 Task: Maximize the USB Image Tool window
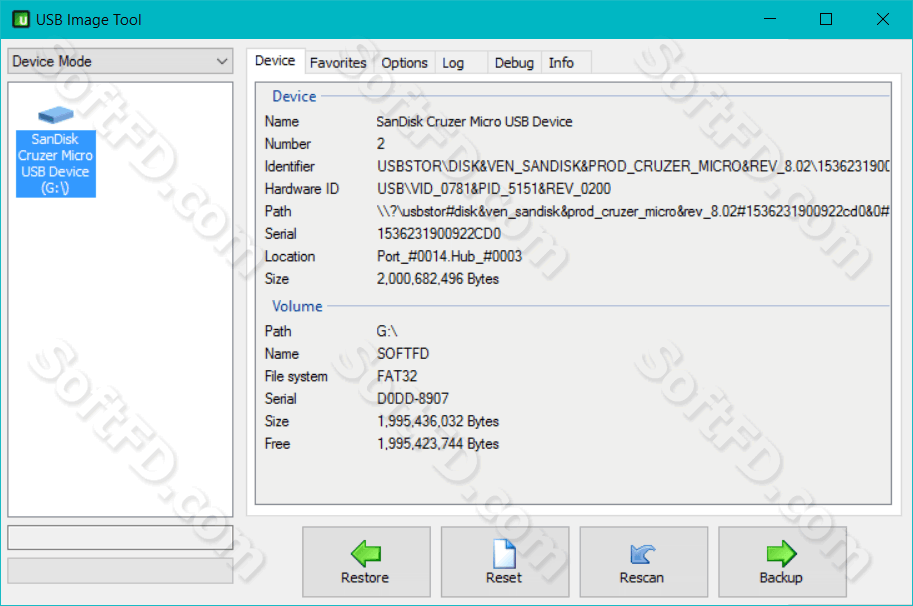[x=826, y=19]
